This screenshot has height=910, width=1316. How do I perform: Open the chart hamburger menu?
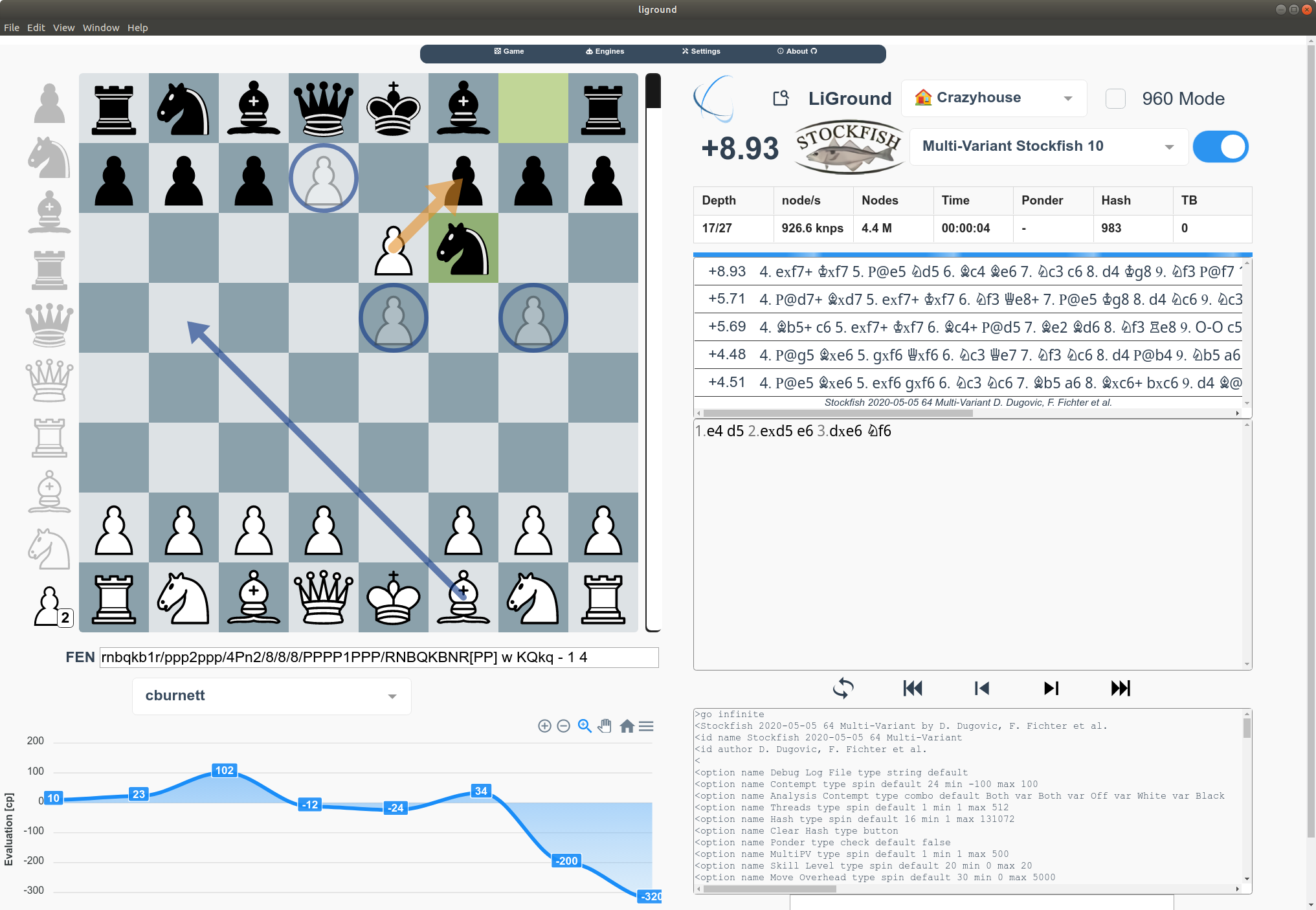(646, 726)
